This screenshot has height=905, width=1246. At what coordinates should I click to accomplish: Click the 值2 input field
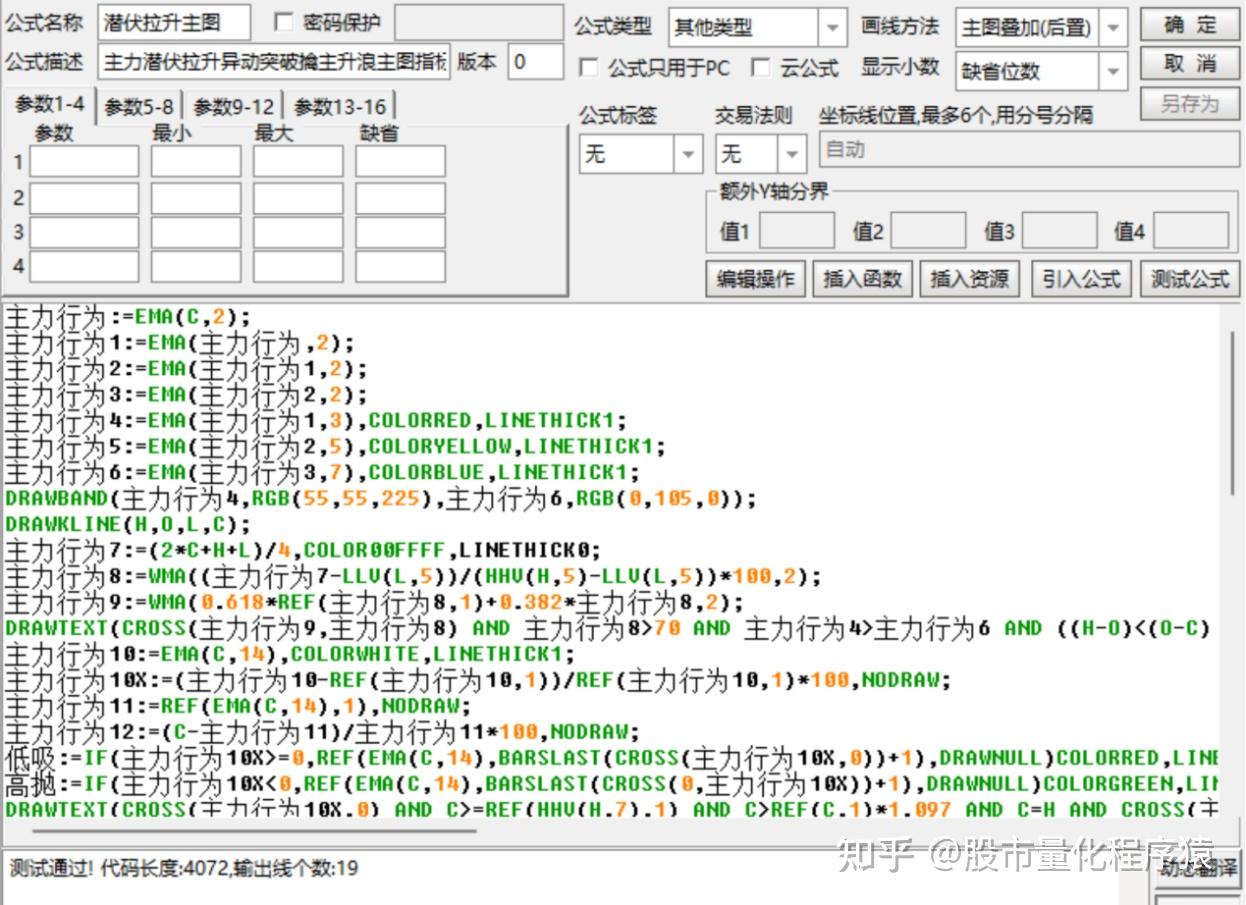[928, 230]
